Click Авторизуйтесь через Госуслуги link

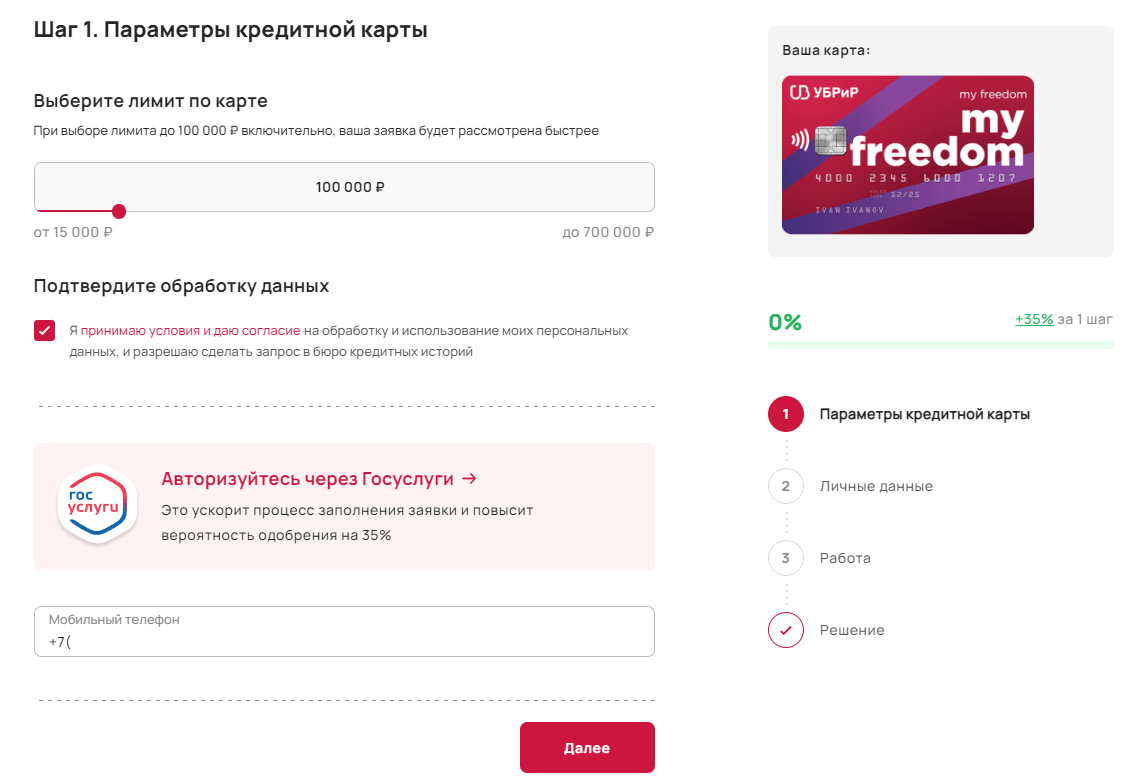coord(319,479)
